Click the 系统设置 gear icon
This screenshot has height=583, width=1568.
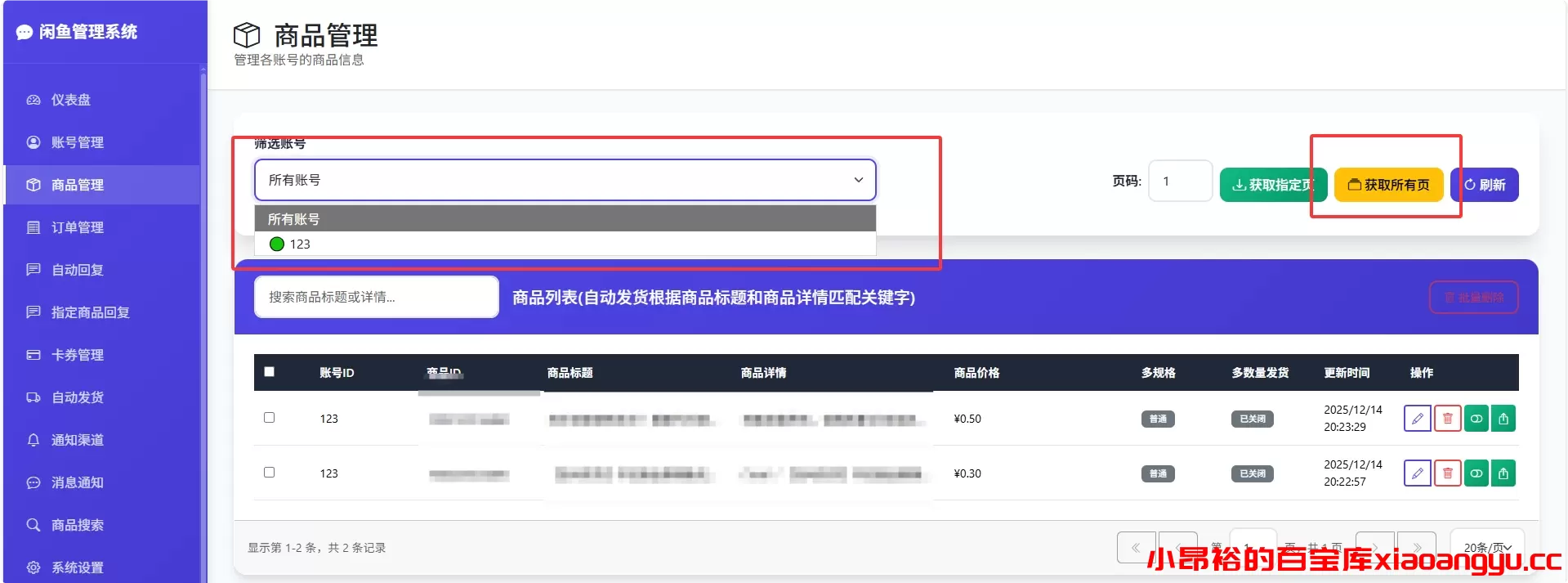tap(34, 567)
